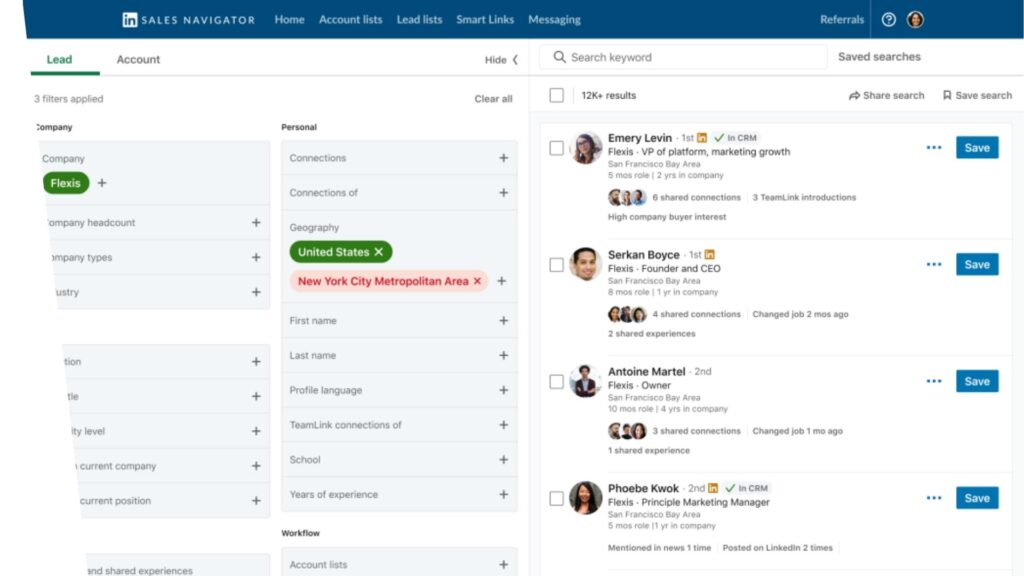The image size is (1024, 576).
Task: Click Phoebe Kwok's LinkedIn premium badge
Action: (x=713, y=488)
